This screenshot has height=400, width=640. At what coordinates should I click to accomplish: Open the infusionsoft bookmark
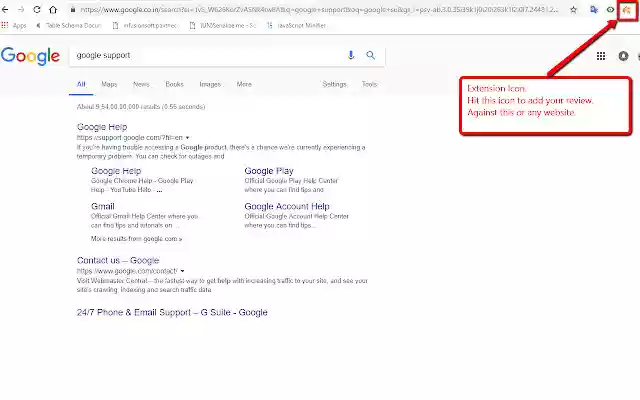[x=145, y=25]
